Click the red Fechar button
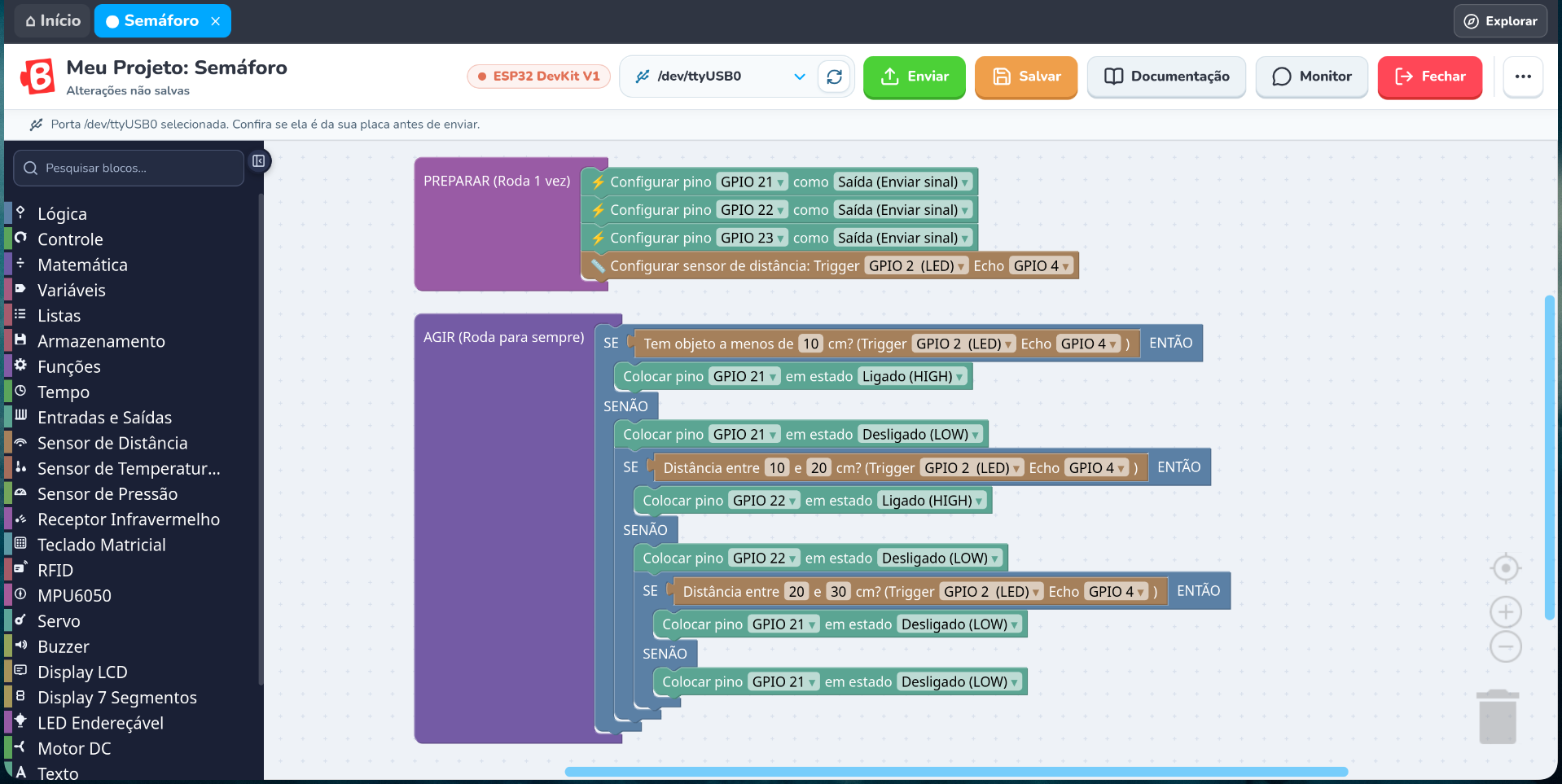 (1429, 77)
